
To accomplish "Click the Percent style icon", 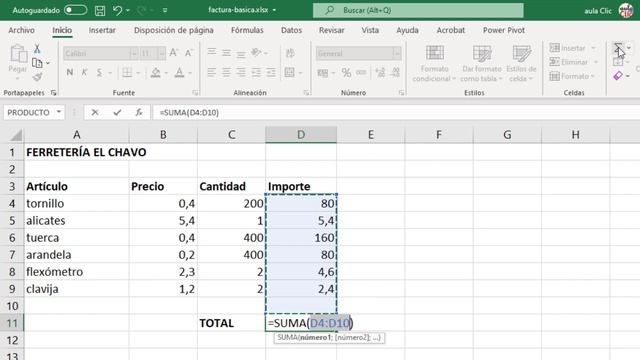I will (x=347, y=73).
